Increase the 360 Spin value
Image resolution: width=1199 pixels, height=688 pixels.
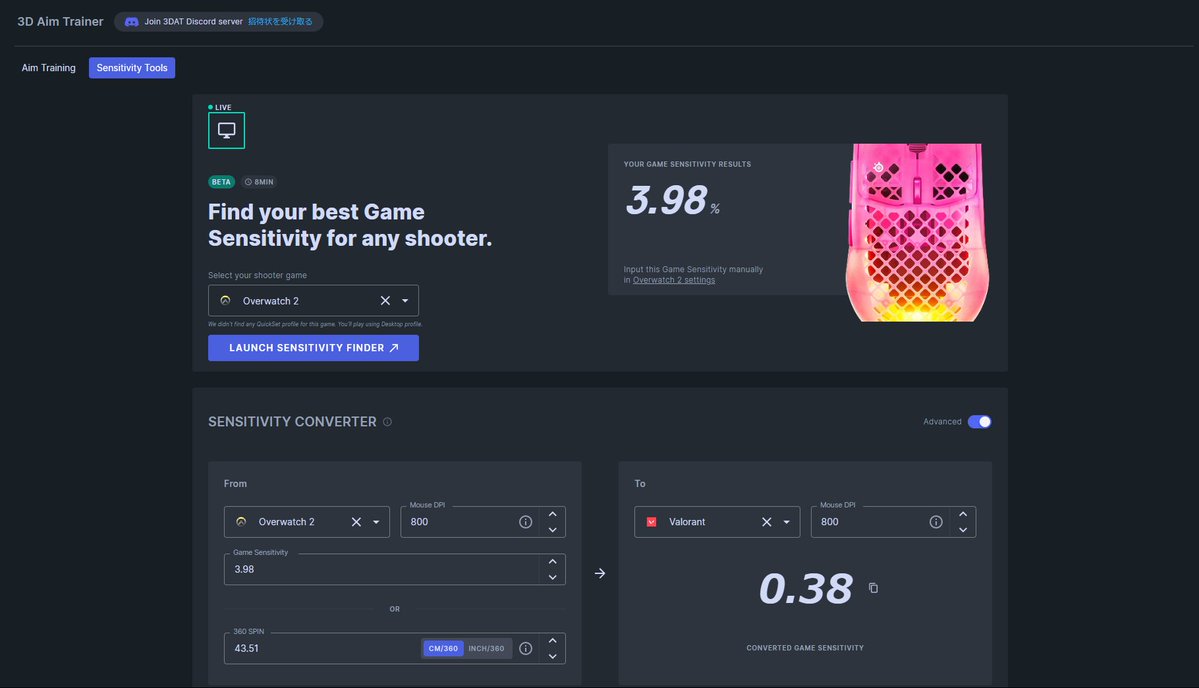tap(552, 641)
